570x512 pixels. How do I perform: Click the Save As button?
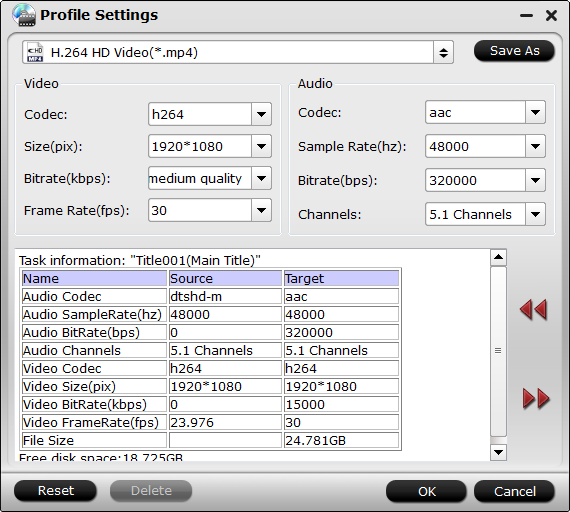tap(514, 51)
